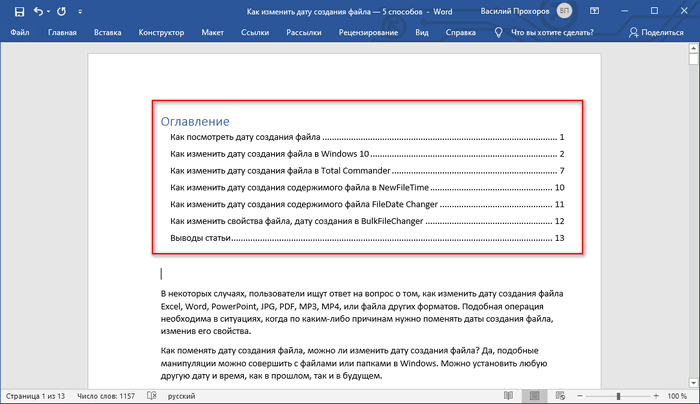The width and height of the screenshot is (700, 404).
Task: Click status bar 'Число слов: 1157'
Action: click(x=106, y=396)
